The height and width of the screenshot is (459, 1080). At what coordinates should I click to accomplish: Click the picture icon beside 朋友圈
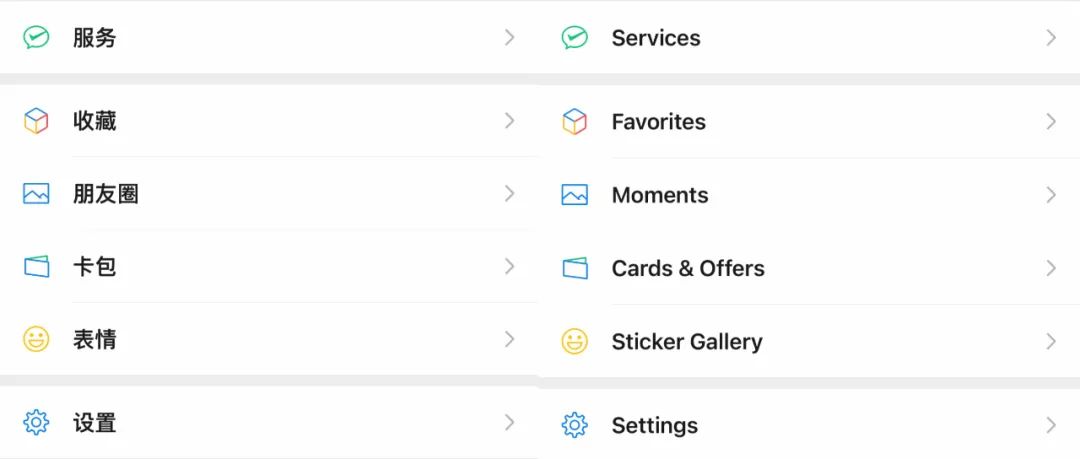coord(36,194)
